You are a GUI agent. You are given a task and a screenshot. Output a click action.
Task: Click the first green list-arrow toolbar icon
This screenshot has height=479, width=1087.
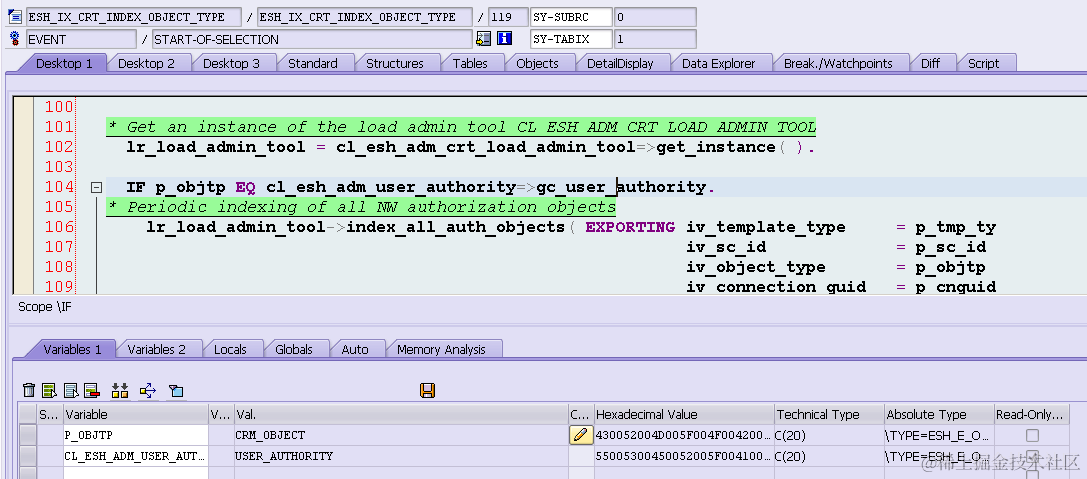coord(49,391)
